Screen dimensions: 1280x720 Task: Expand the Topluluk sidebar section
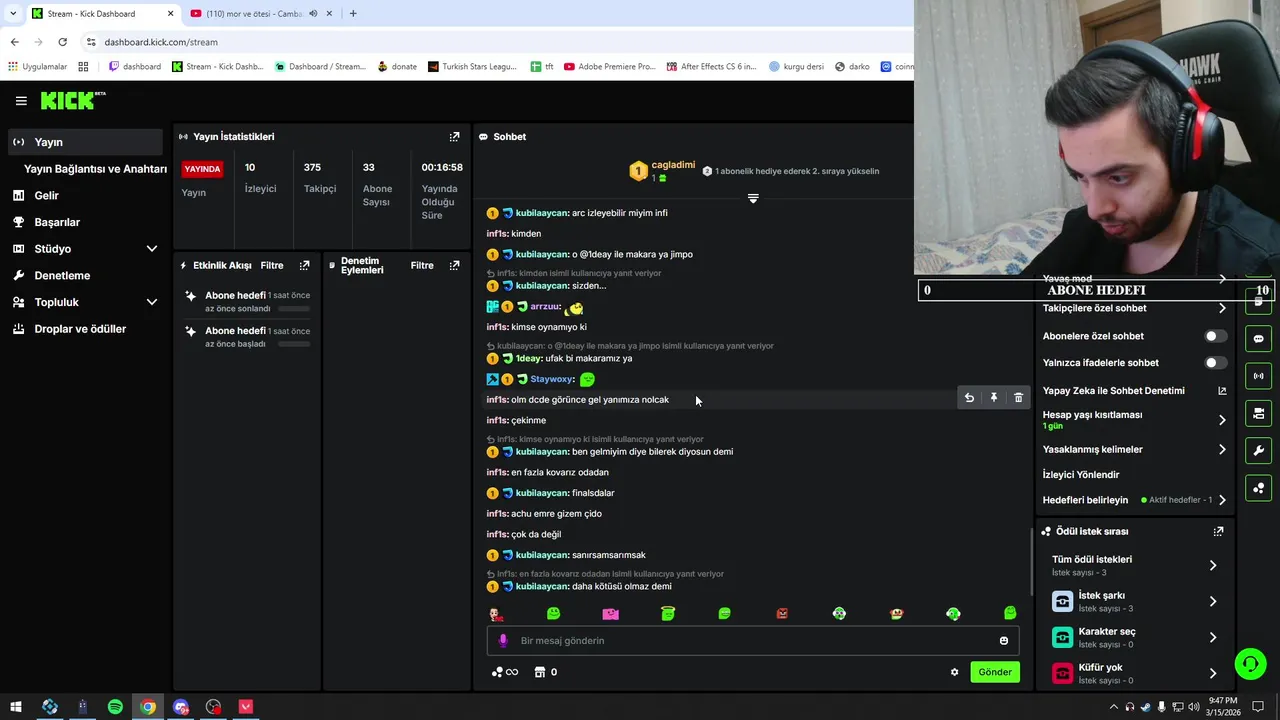click(152, 302)
